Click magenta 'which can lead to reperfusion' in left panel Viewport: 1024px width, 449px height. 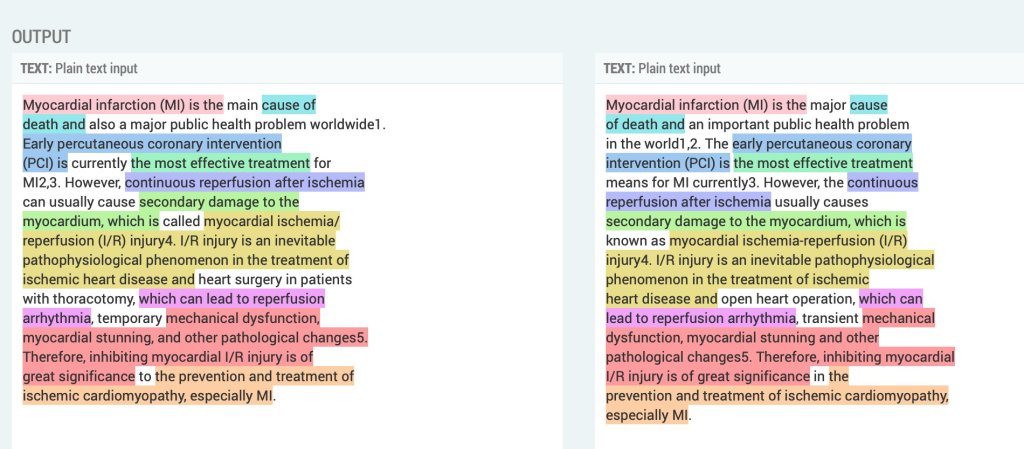(x=231, y=299)
